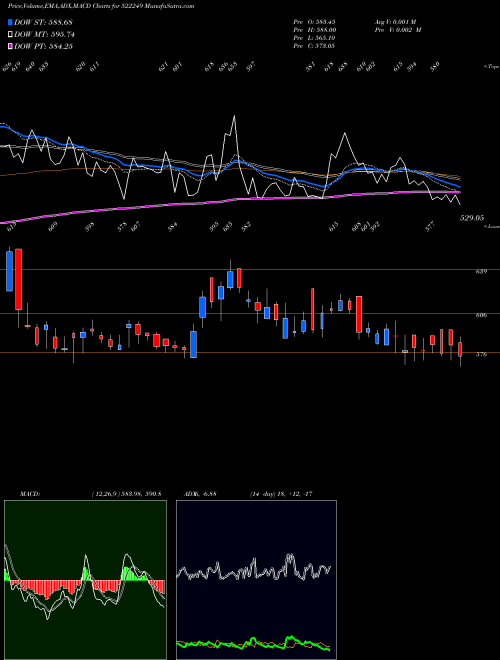This screenshot has height=660, width=500.
Task: Open the MACD histogram chart panel
Action: point(85,580)
